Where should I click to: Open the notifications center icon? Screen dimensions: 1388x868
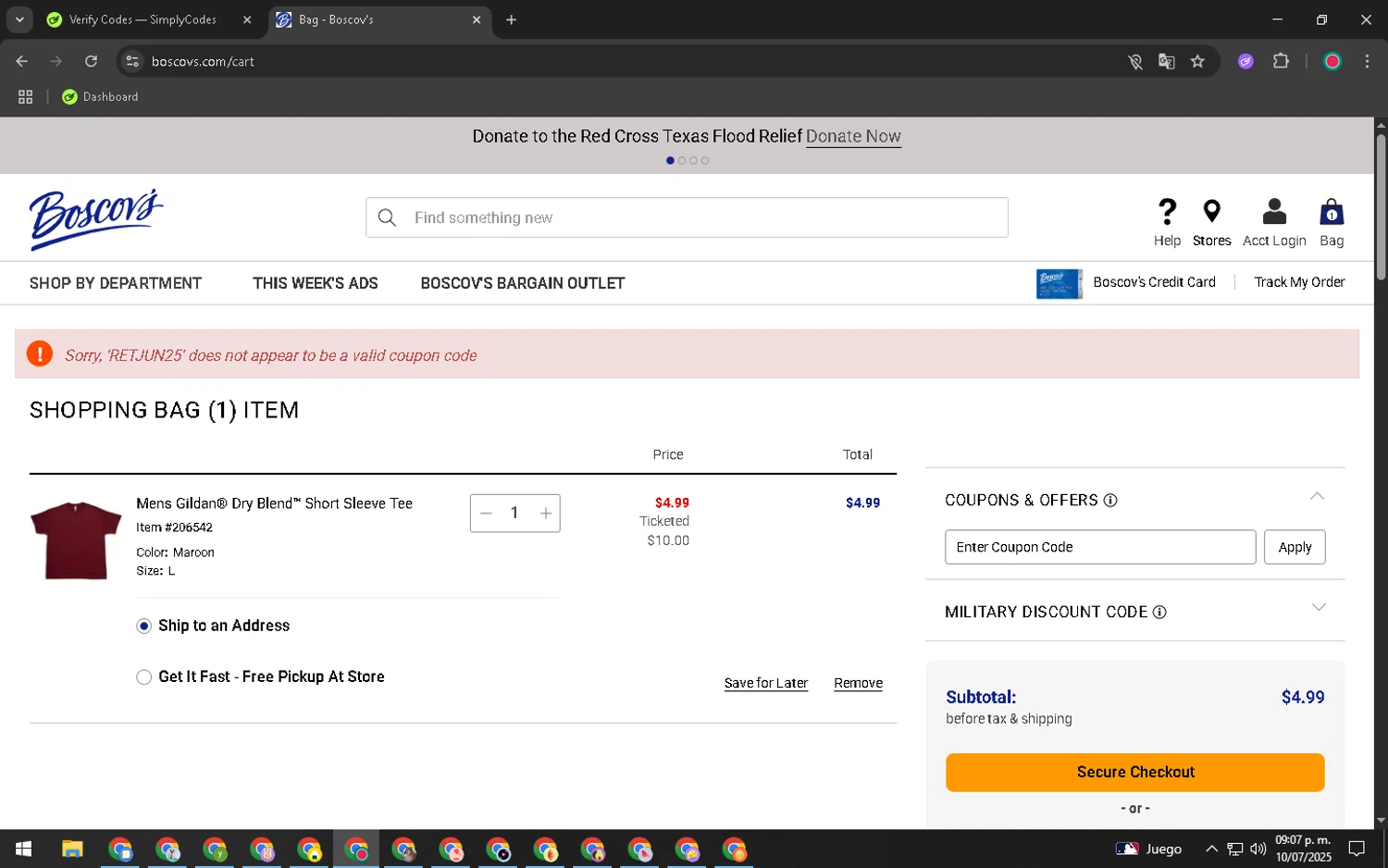1357,849
